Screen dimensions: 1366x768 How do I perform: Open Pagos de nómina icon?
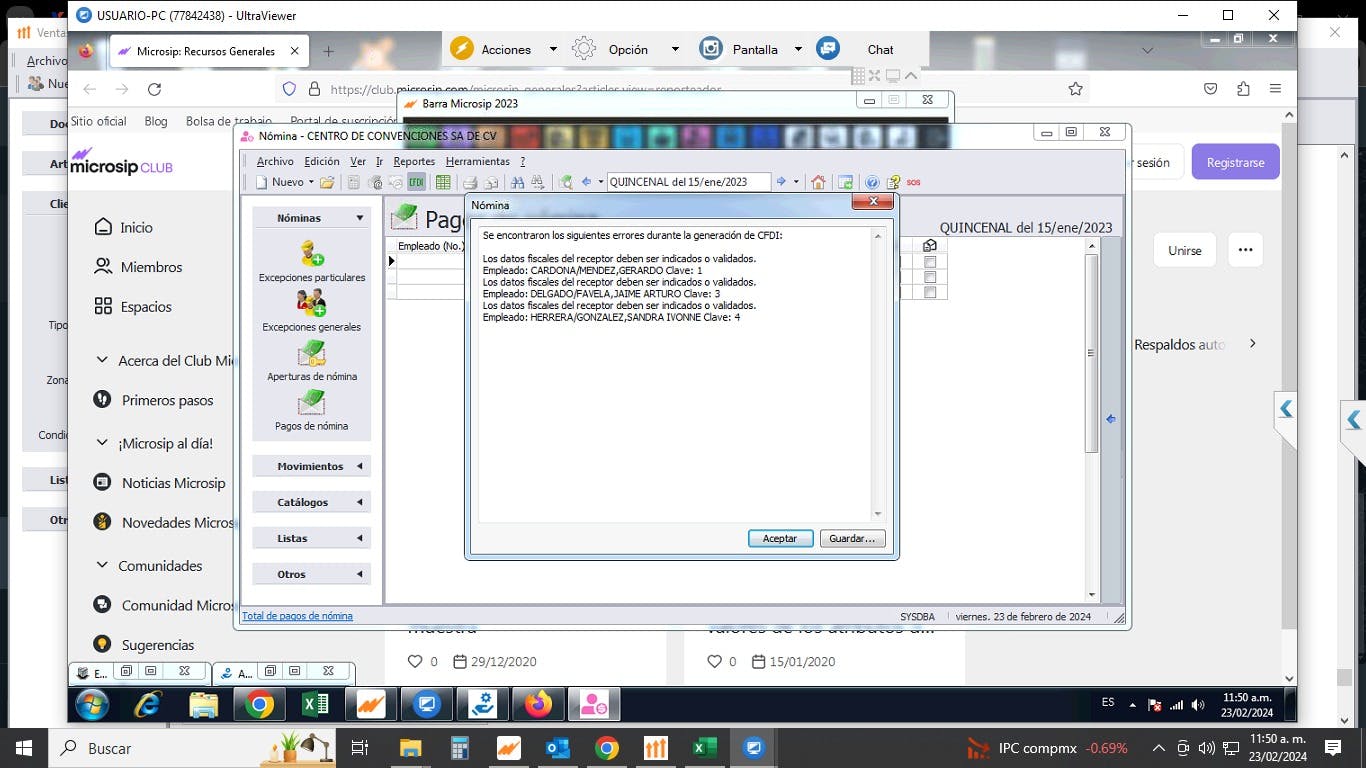coord(312,402)
